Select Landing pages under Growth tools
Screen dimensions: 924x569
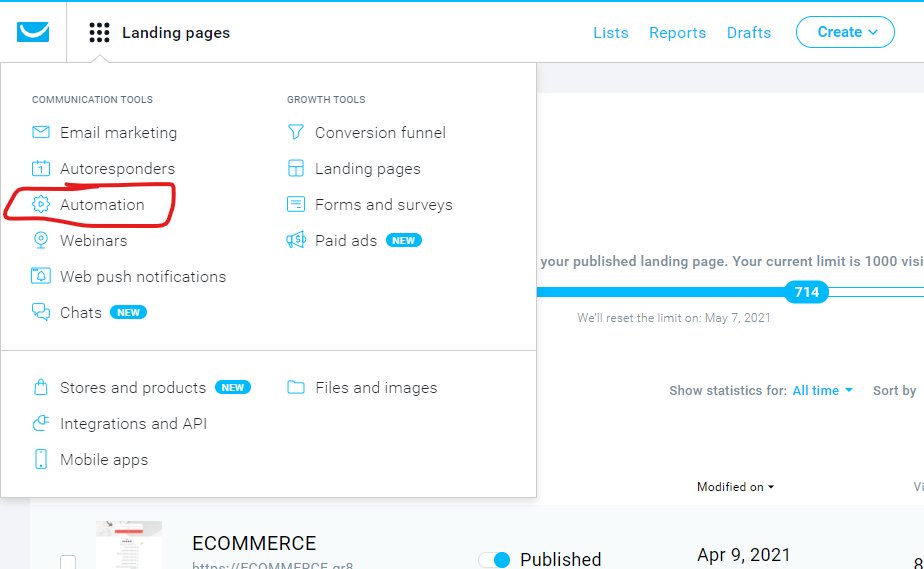coord(368,169)
